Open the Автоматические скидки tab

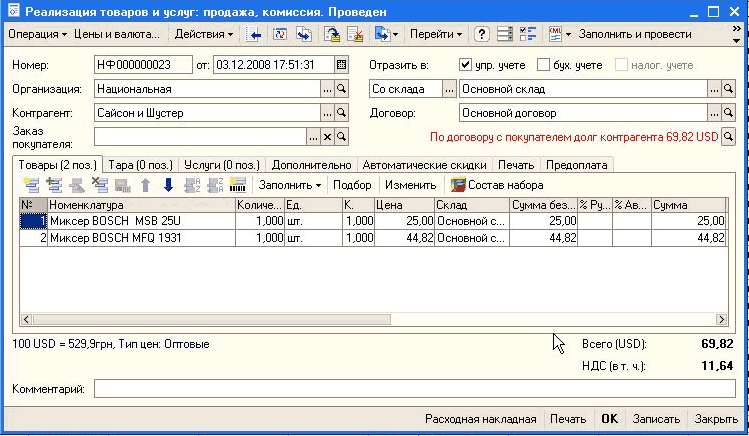coord(425,165)
